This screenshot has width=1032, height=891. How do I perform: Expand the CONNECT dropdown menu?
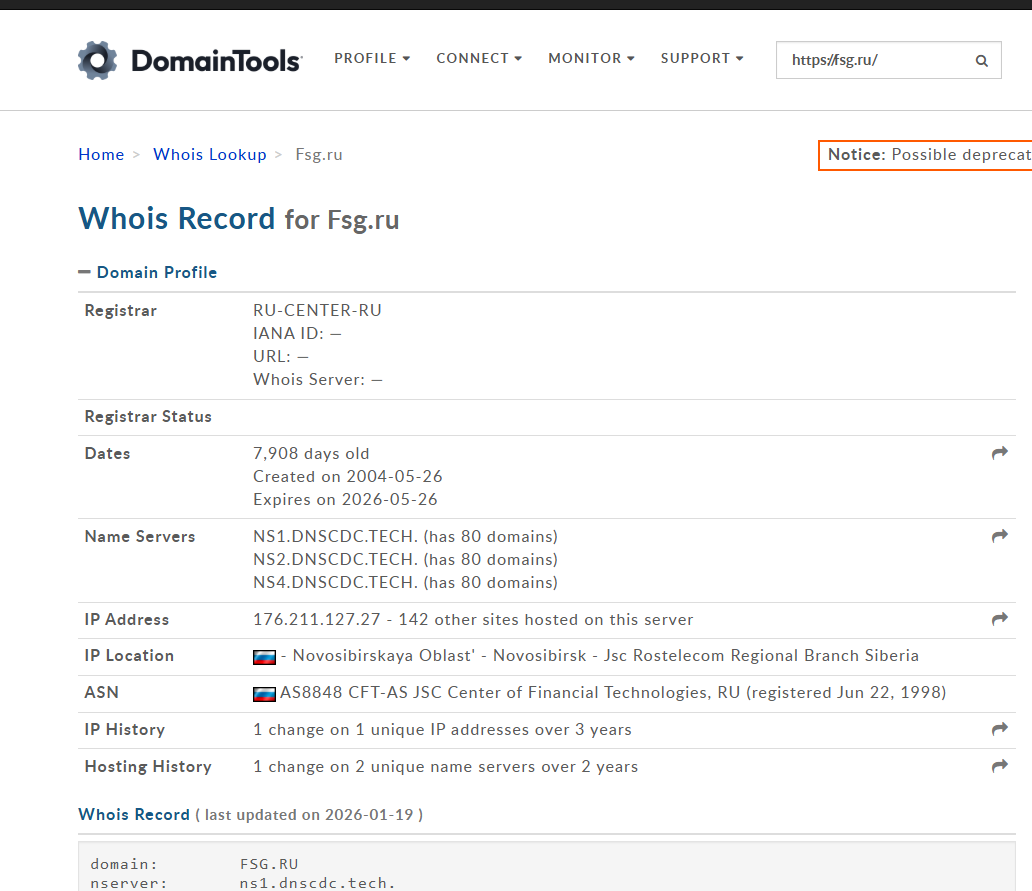[479, 59]
